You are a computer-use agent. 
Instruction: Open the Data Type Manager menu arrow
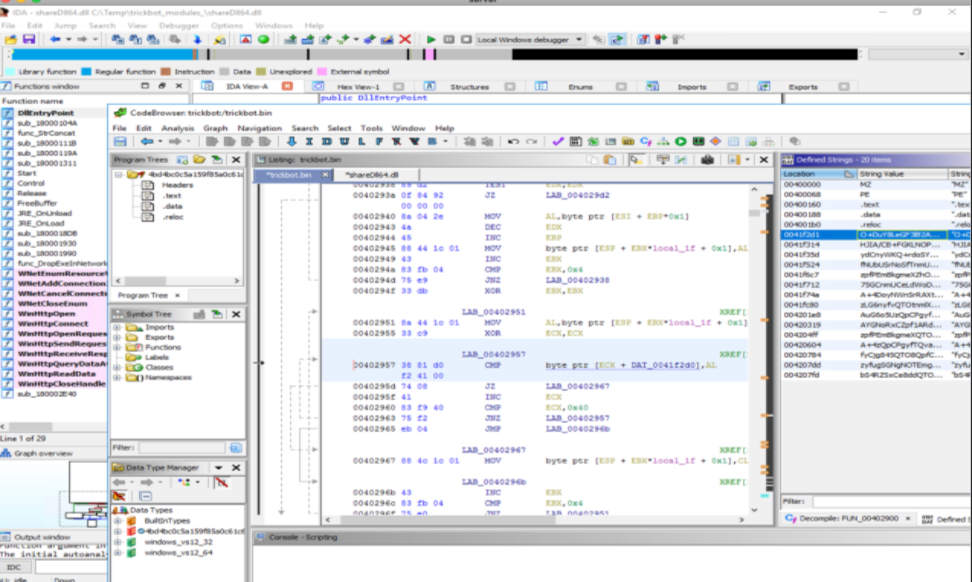219,468
